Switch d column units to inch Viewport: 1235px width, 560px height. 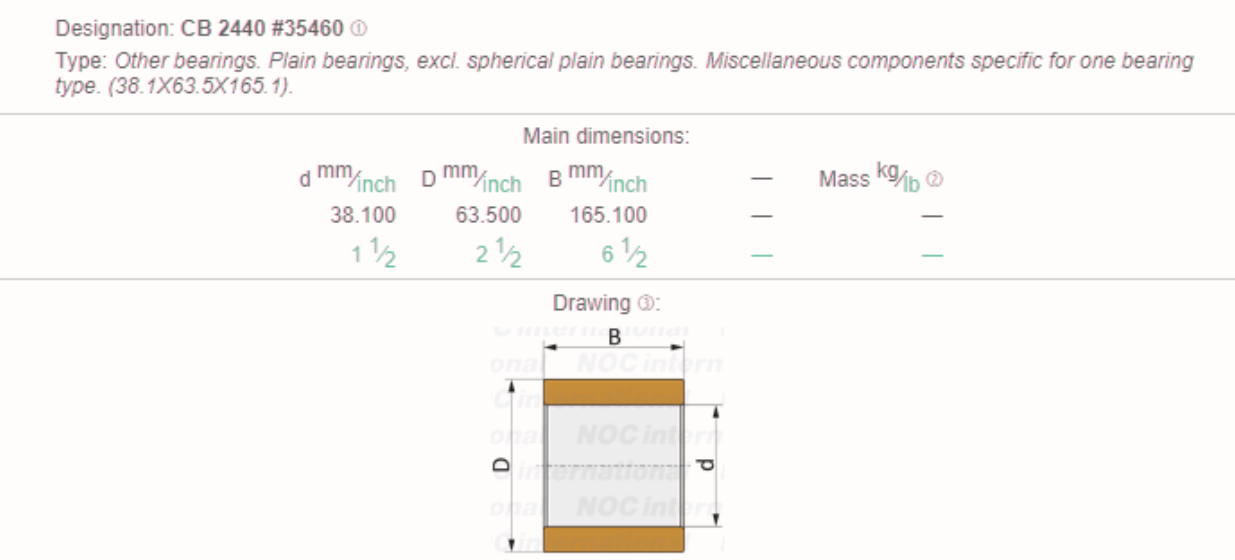pyautogui.click(x=376, y=185)
